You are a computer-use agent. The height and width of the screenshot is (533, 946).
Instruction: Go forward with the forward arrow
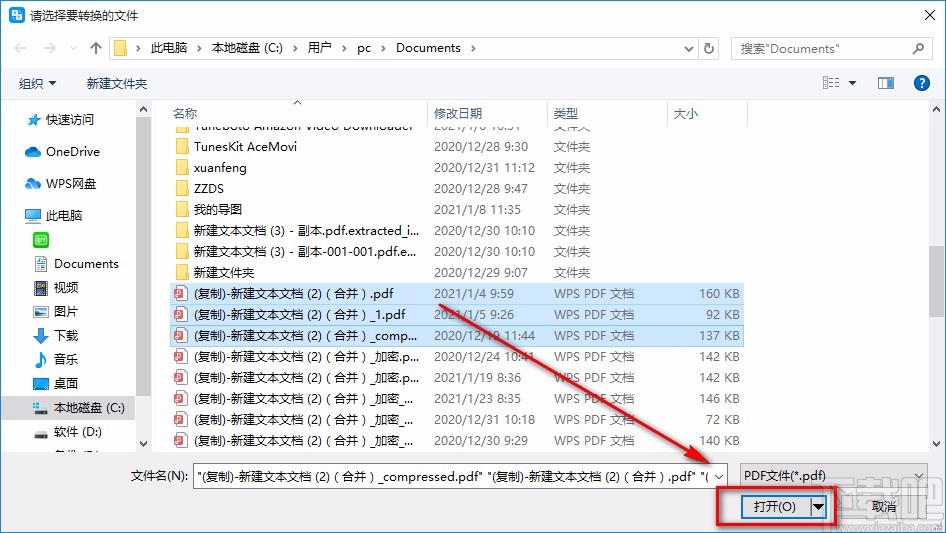coord(49,48)
